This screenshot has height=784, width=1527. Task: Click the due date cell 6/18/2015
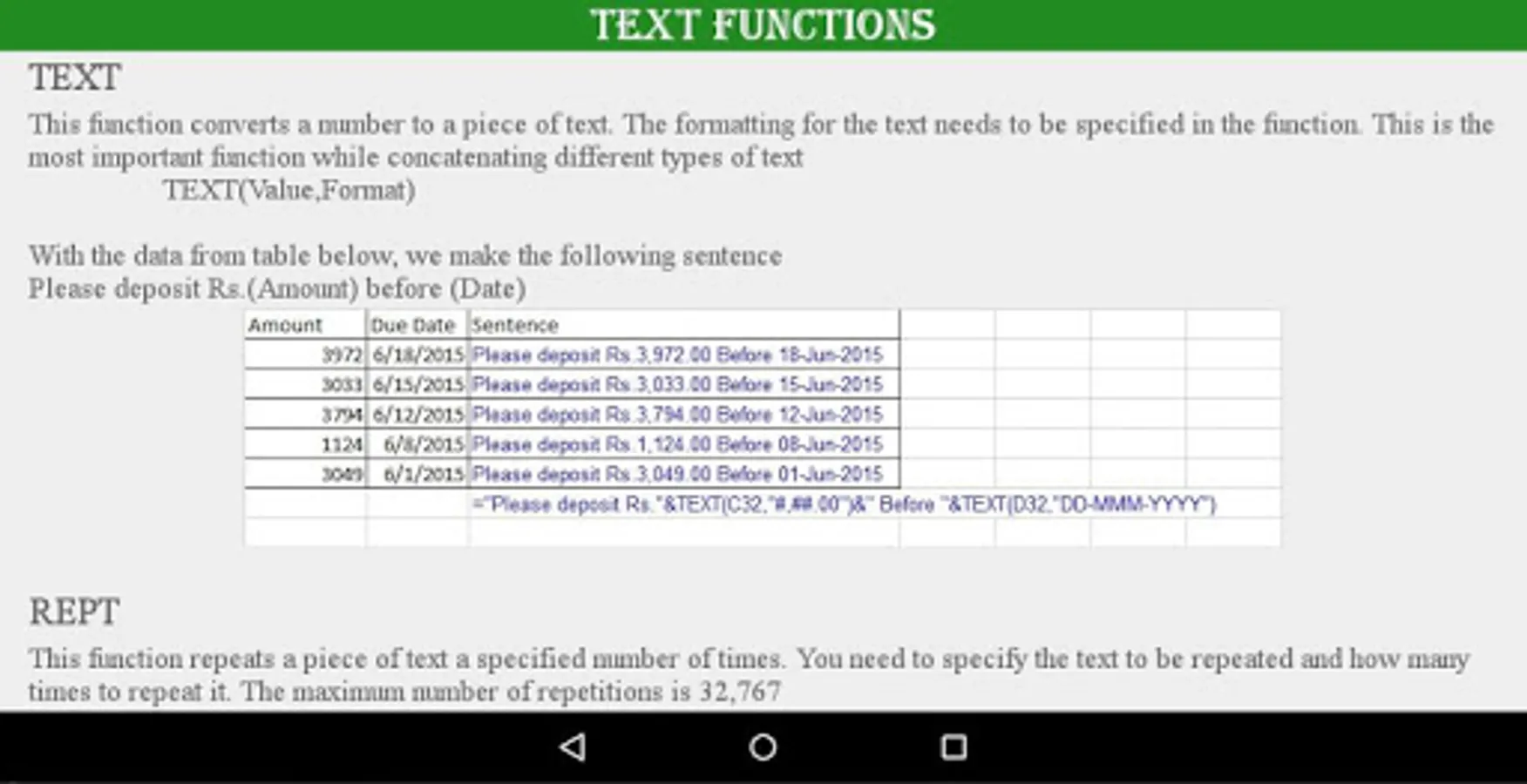click(x=417, y=355)
